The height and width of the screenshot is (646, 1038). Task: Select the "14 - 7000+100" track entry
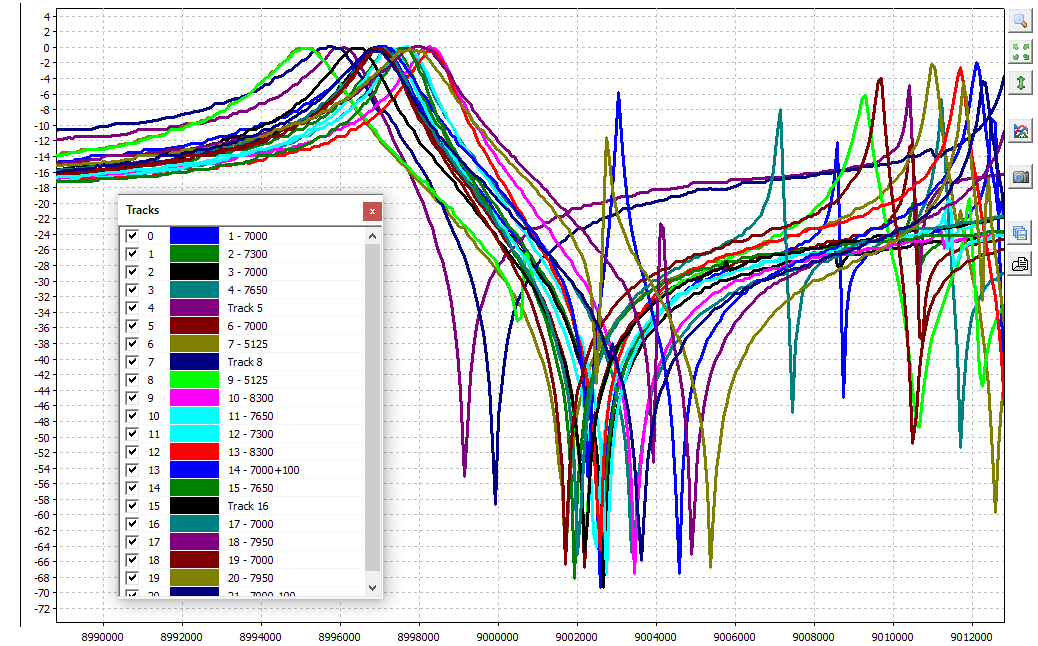263,470
